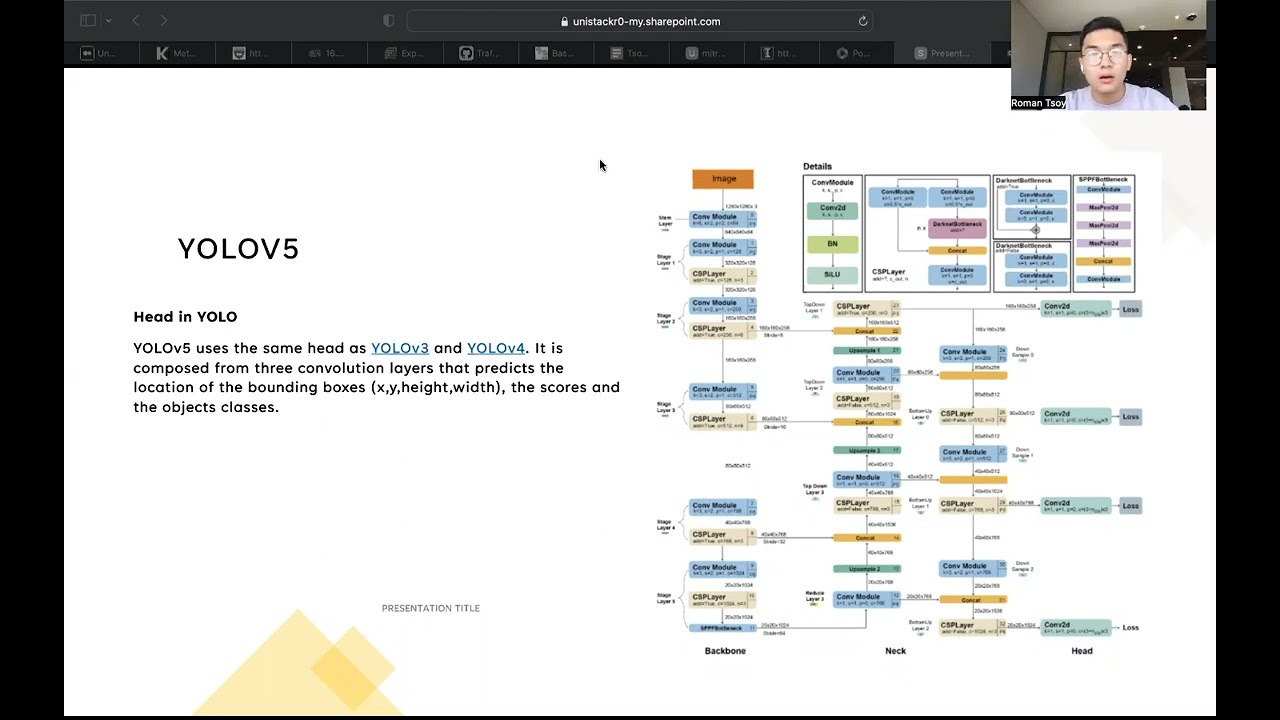The width and height of the screenshot is (1280, 720).
Task: Click the orange Image block in diagram
Action: coord(723,179)
